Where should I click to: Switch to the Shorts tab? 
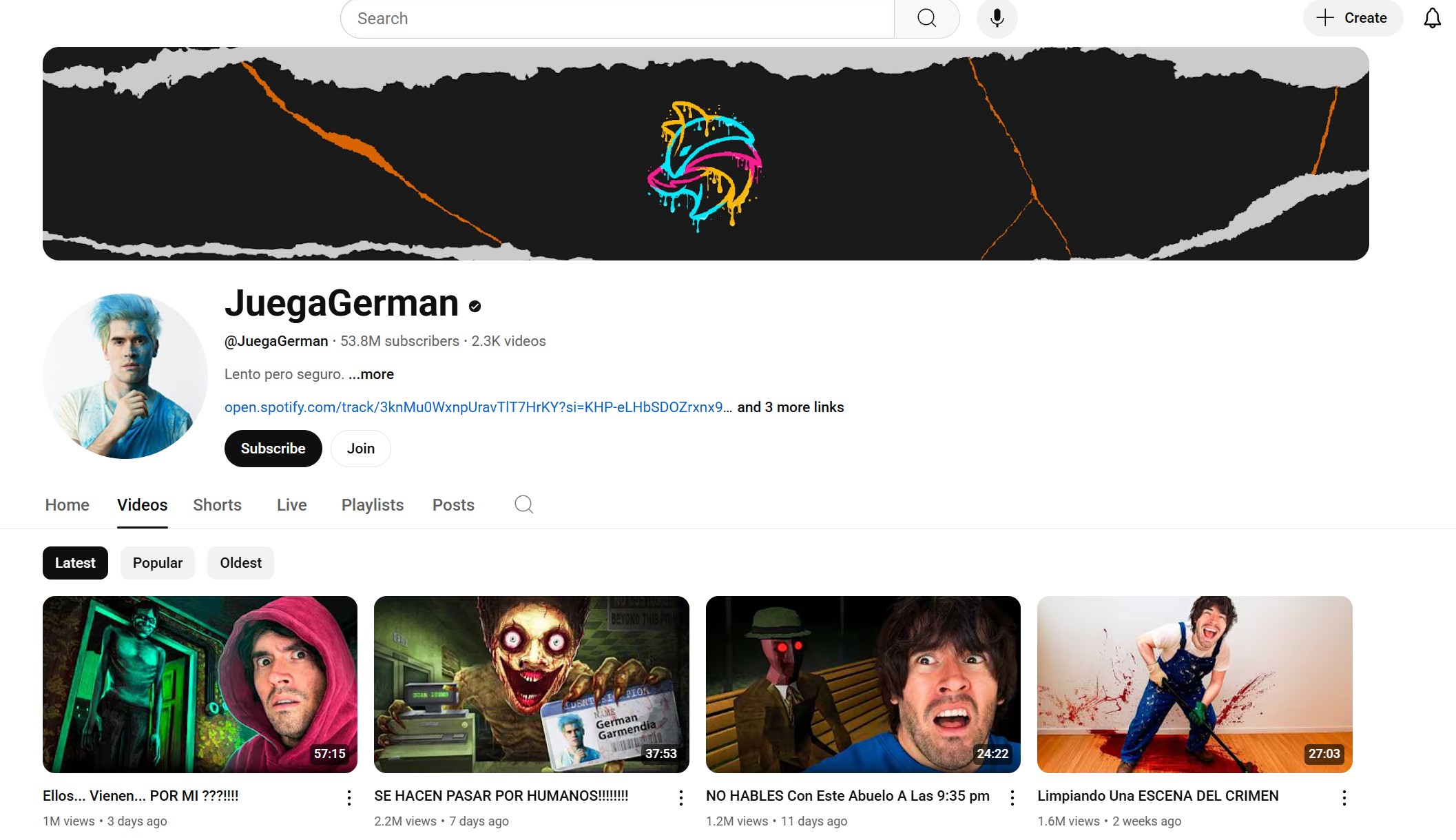coord(217,505)
